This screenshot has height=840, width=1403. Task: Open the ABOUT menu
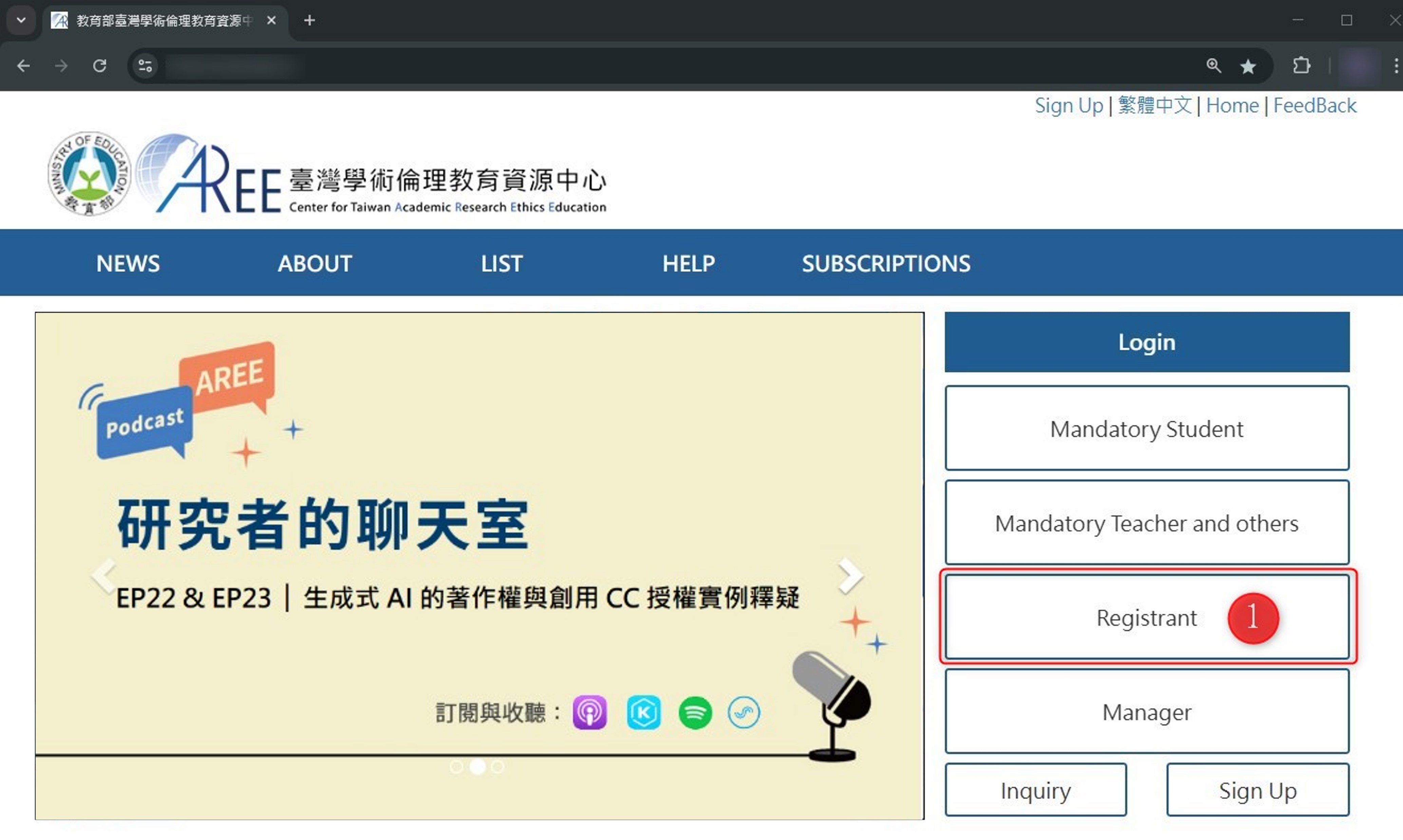tap(315, 263)
